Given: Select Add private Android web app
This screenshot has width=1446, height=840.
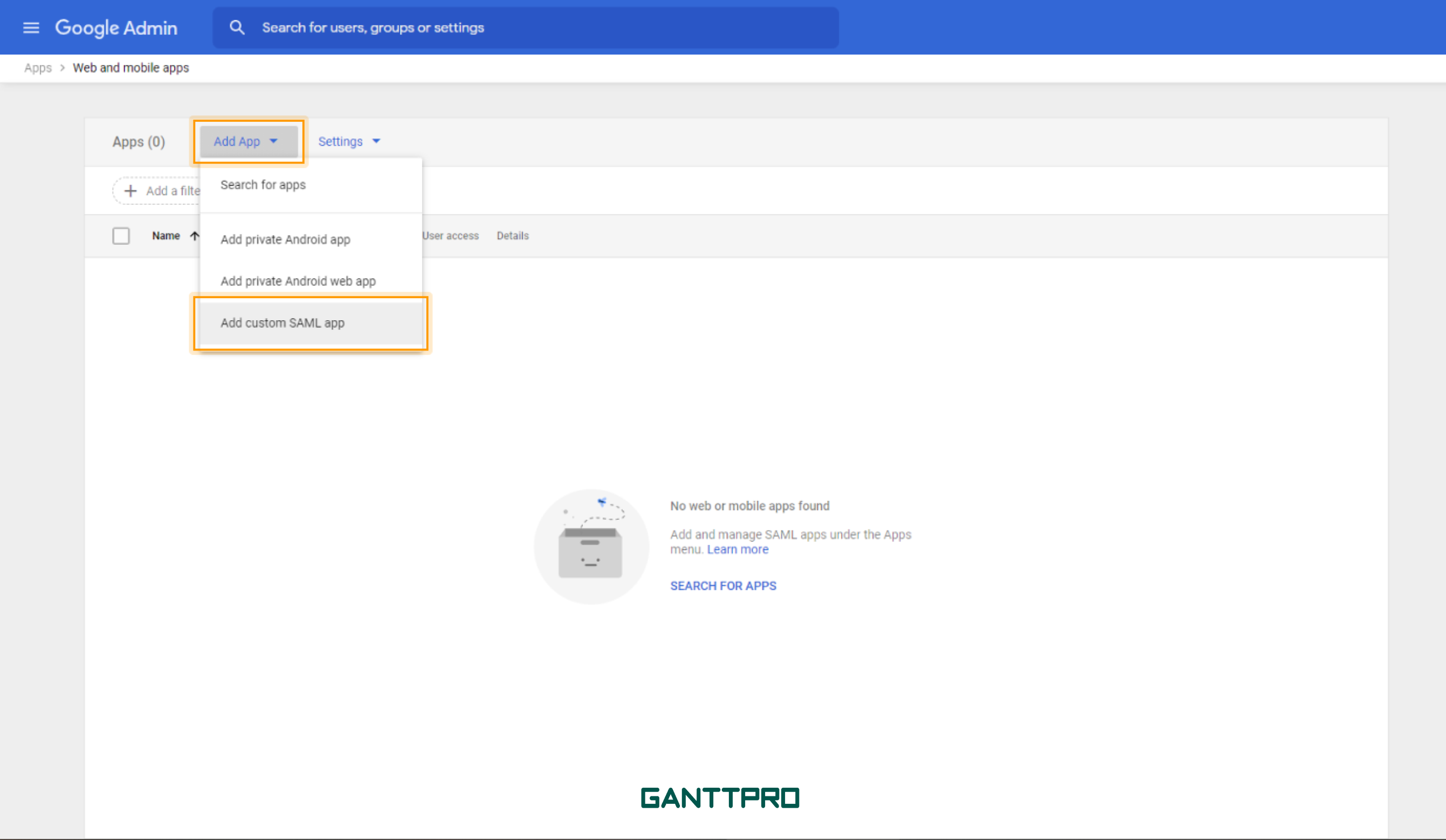Looking at the screenshot, I should (311, 281).
